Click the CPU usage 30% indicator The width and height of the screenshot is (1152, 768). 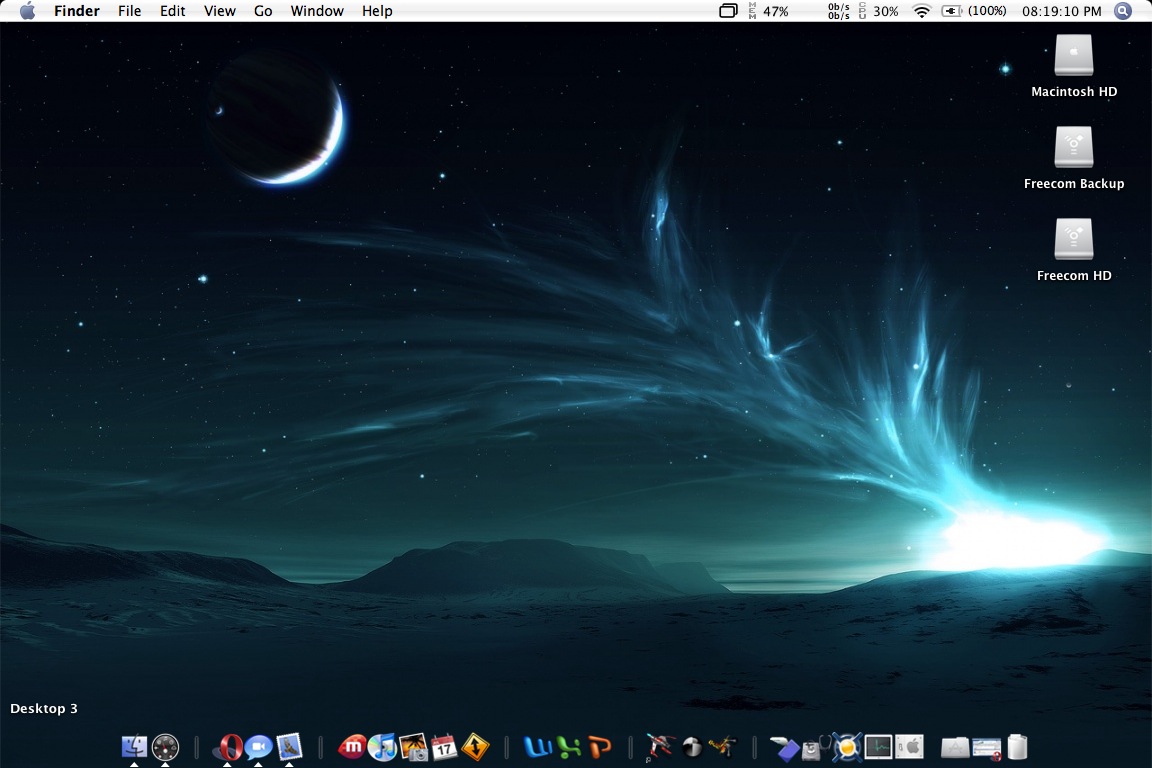click(x=879, y=11)
